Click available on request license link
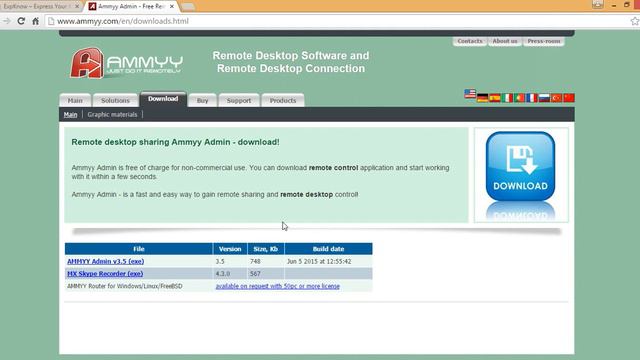The image size is (640, 360). pos(278,286)
